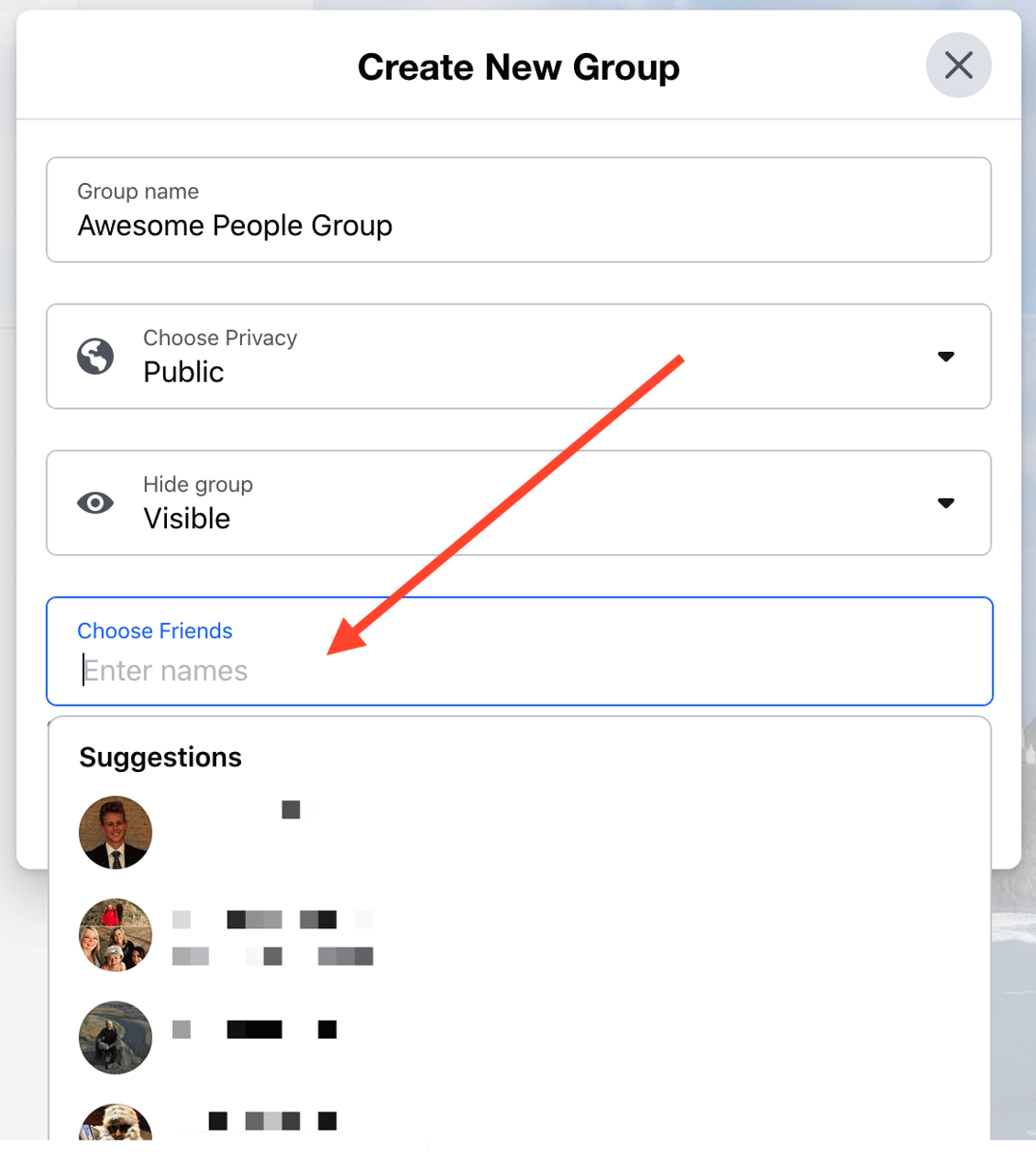Click the first suggested friend's profile picture
The width and height of the screenshot is (1036, 1176).
point(115,833)
